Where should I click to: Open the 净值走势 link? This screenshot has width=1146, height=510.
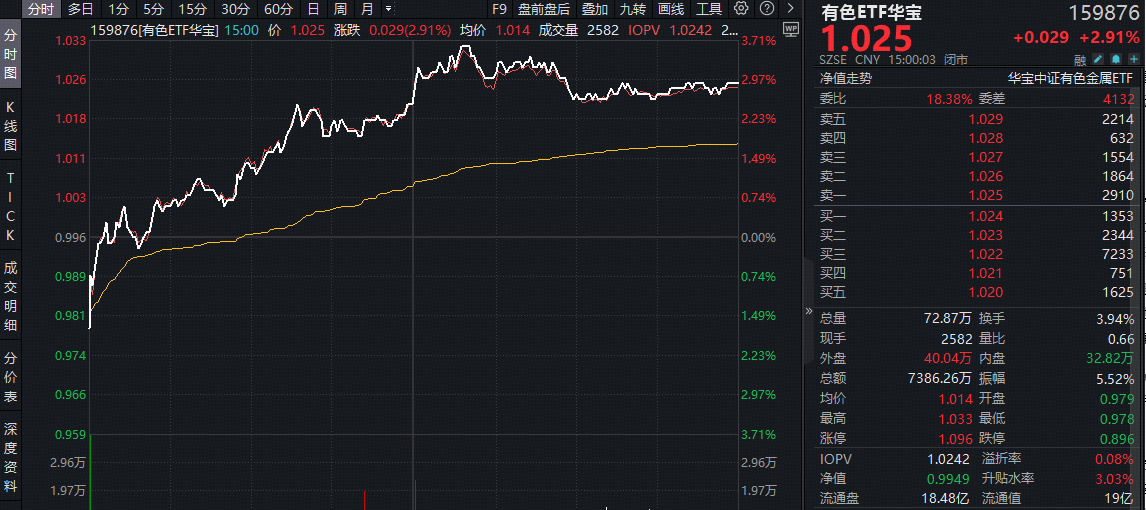(846, 78)
